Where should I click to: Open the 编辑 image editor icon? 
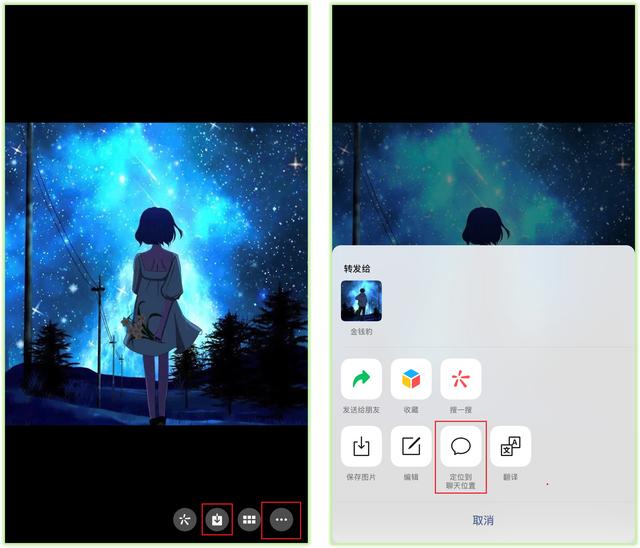[x=411, y=446]
